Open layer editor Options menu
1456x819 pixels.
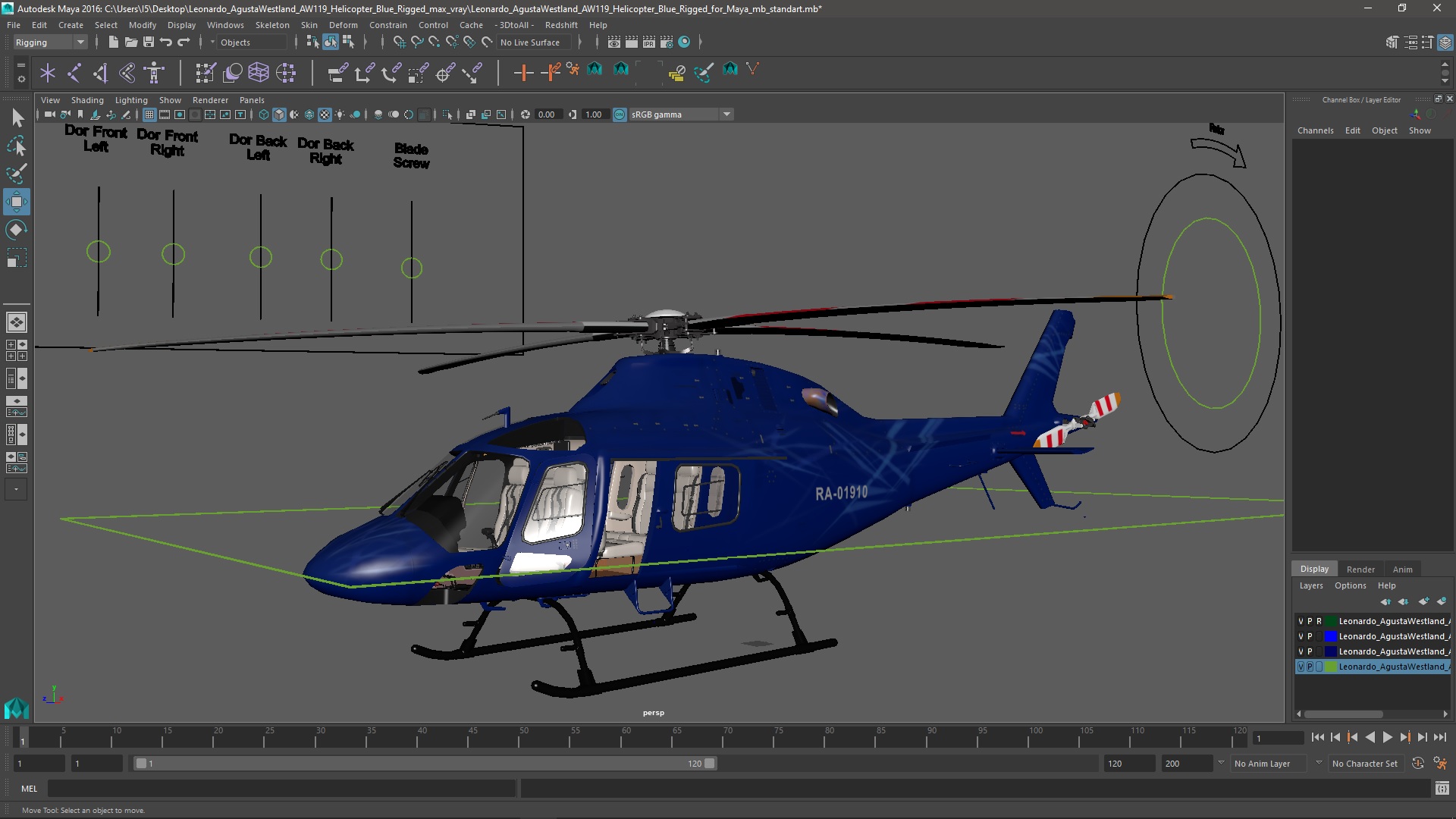(1351, 585)
